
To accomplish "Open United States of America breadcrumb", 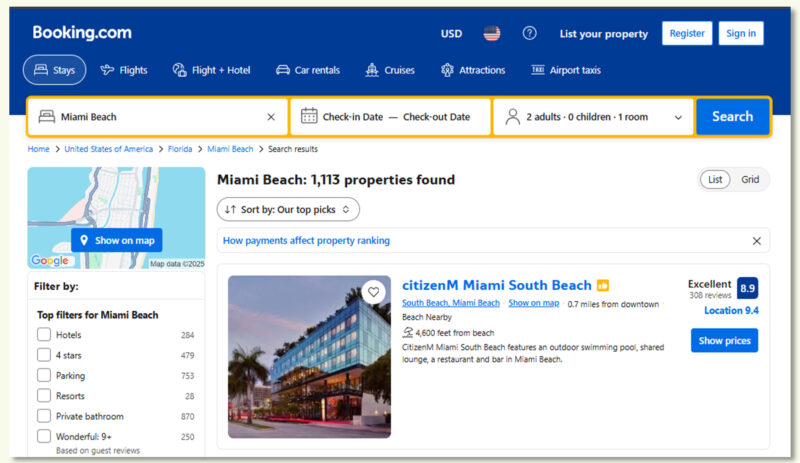I will [108, 149].
